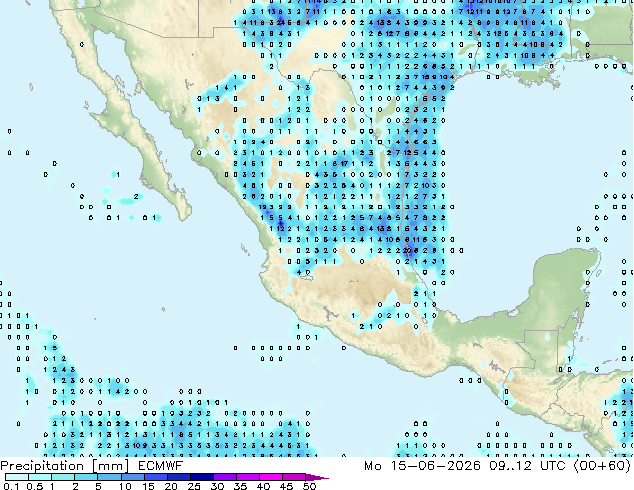Click the '0.5' legend scale label
Viewport: 634px width, 490px height.
click(x=35, y=486)
